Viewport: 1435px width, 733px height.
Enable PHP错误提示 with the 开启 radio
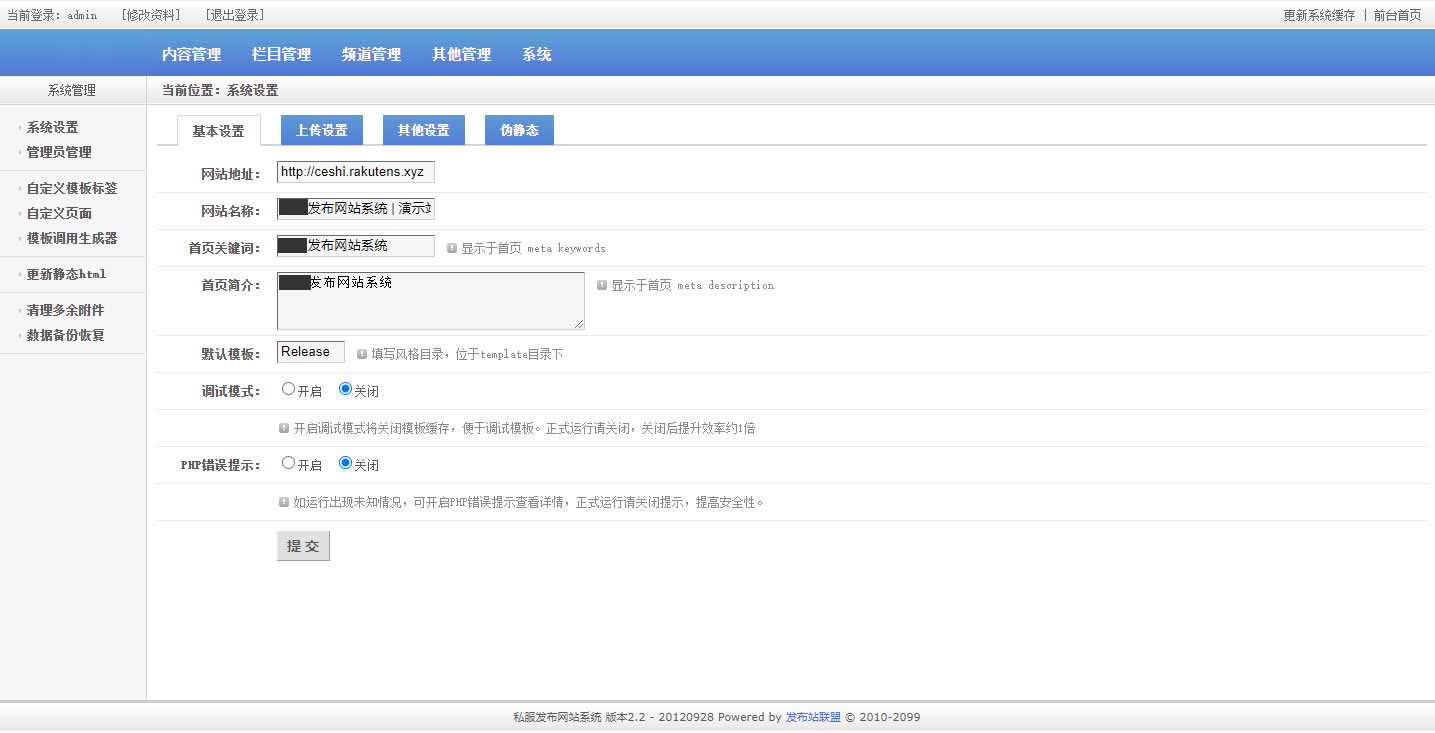click(288, 463)
